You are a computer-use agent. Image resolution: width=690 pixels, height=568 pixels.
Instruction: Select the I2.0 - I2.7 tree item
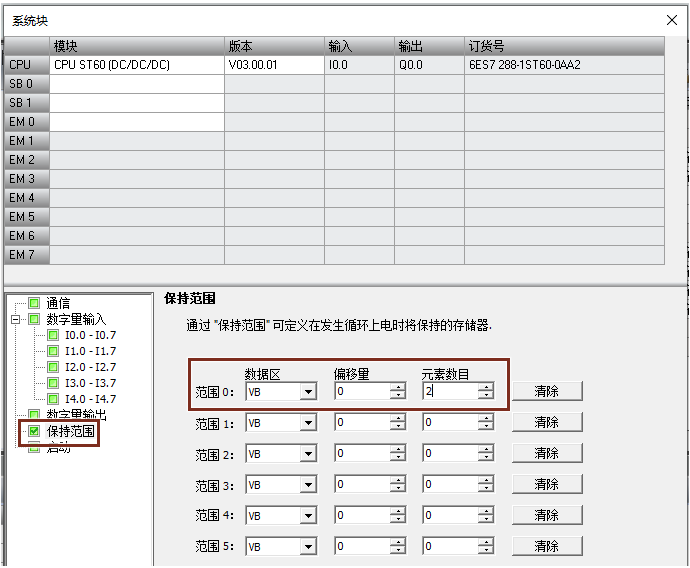tap(91, 367)
